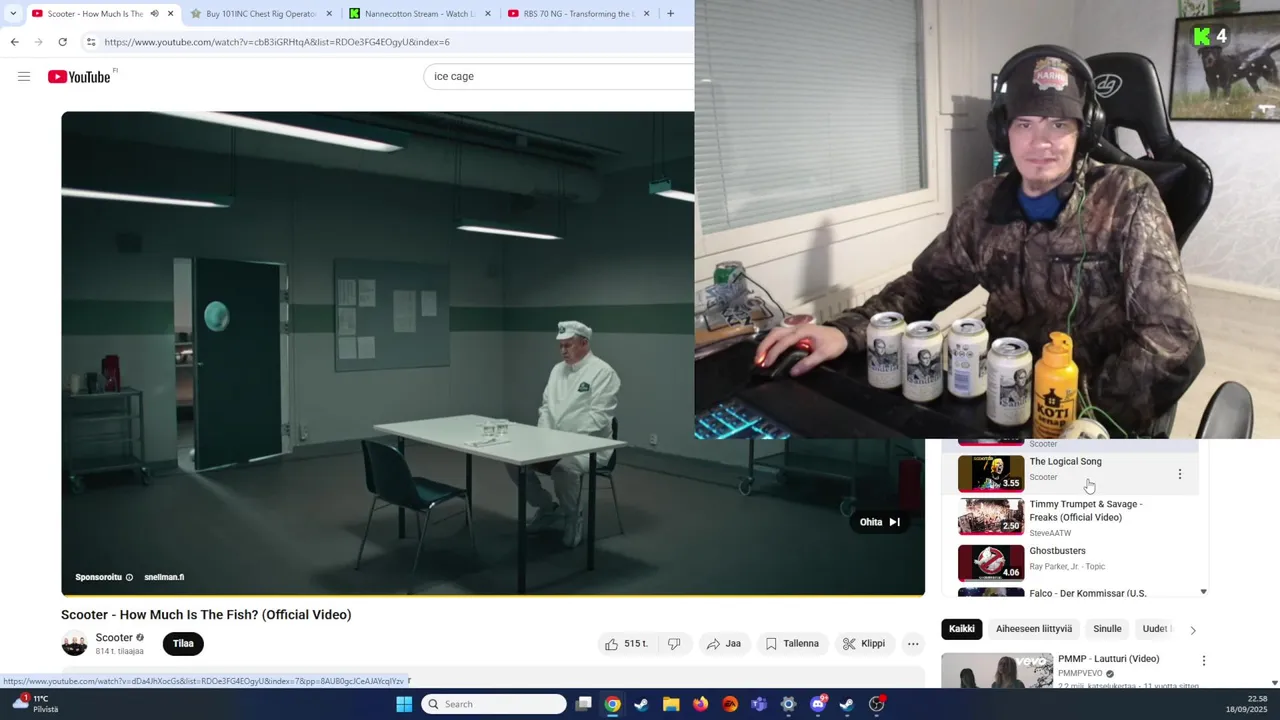1280x720 pixels.
Task: Mute the tab via its speaker icon
Action: coord(154,14)
